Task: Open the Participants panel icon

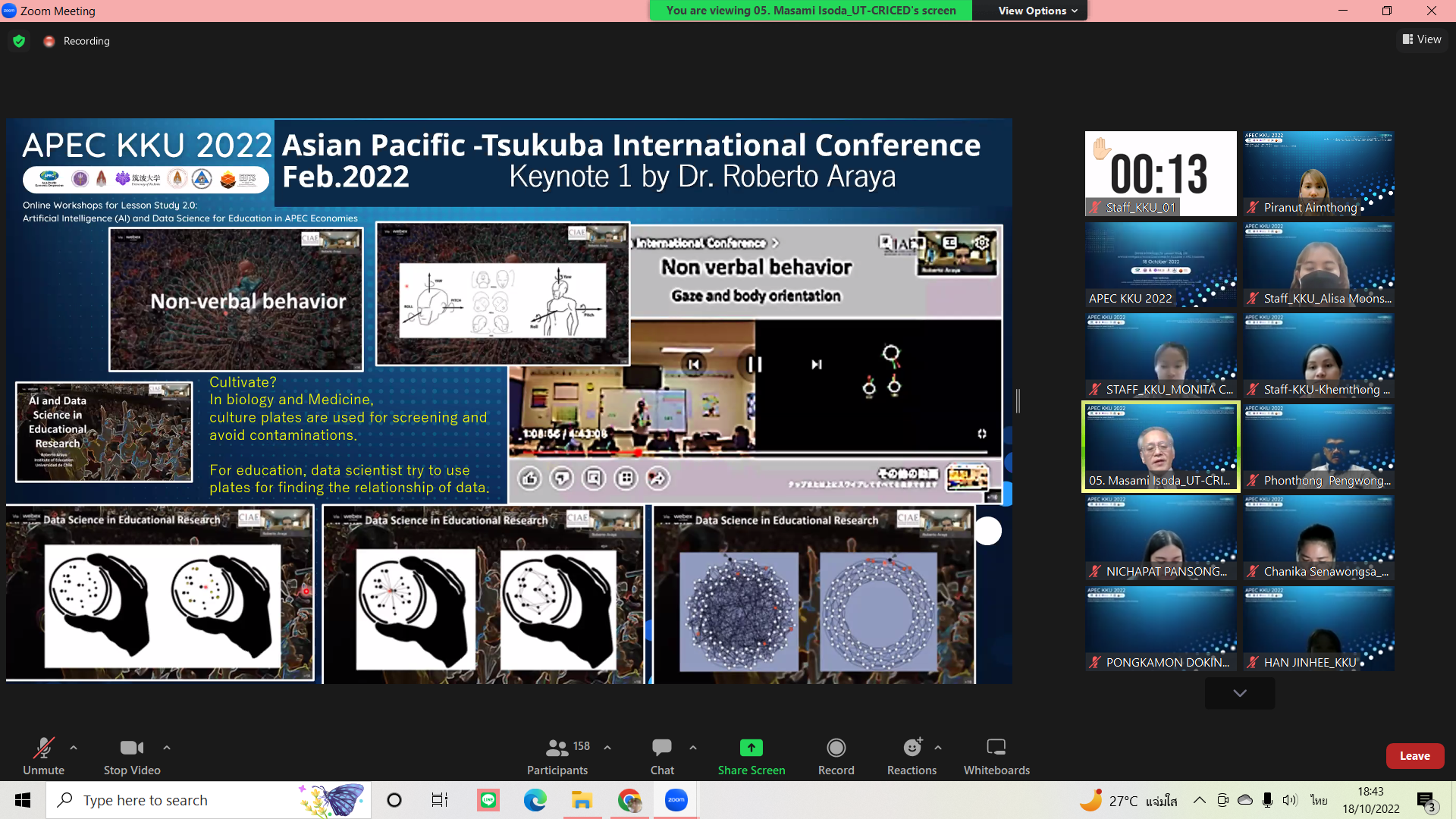Action: point(557,748)
